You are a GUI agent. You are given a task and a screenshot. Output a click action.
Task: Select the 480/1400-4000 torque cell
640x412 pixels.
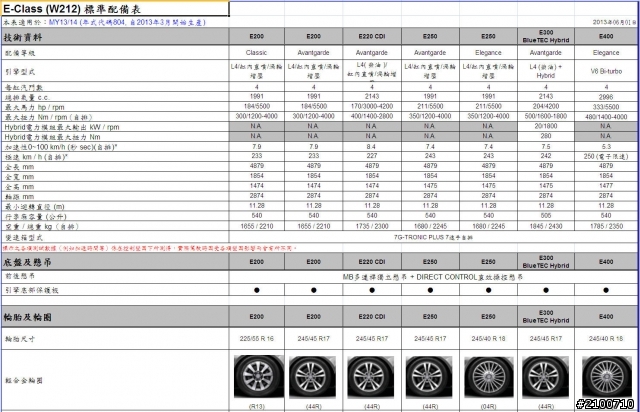(606, 117)
